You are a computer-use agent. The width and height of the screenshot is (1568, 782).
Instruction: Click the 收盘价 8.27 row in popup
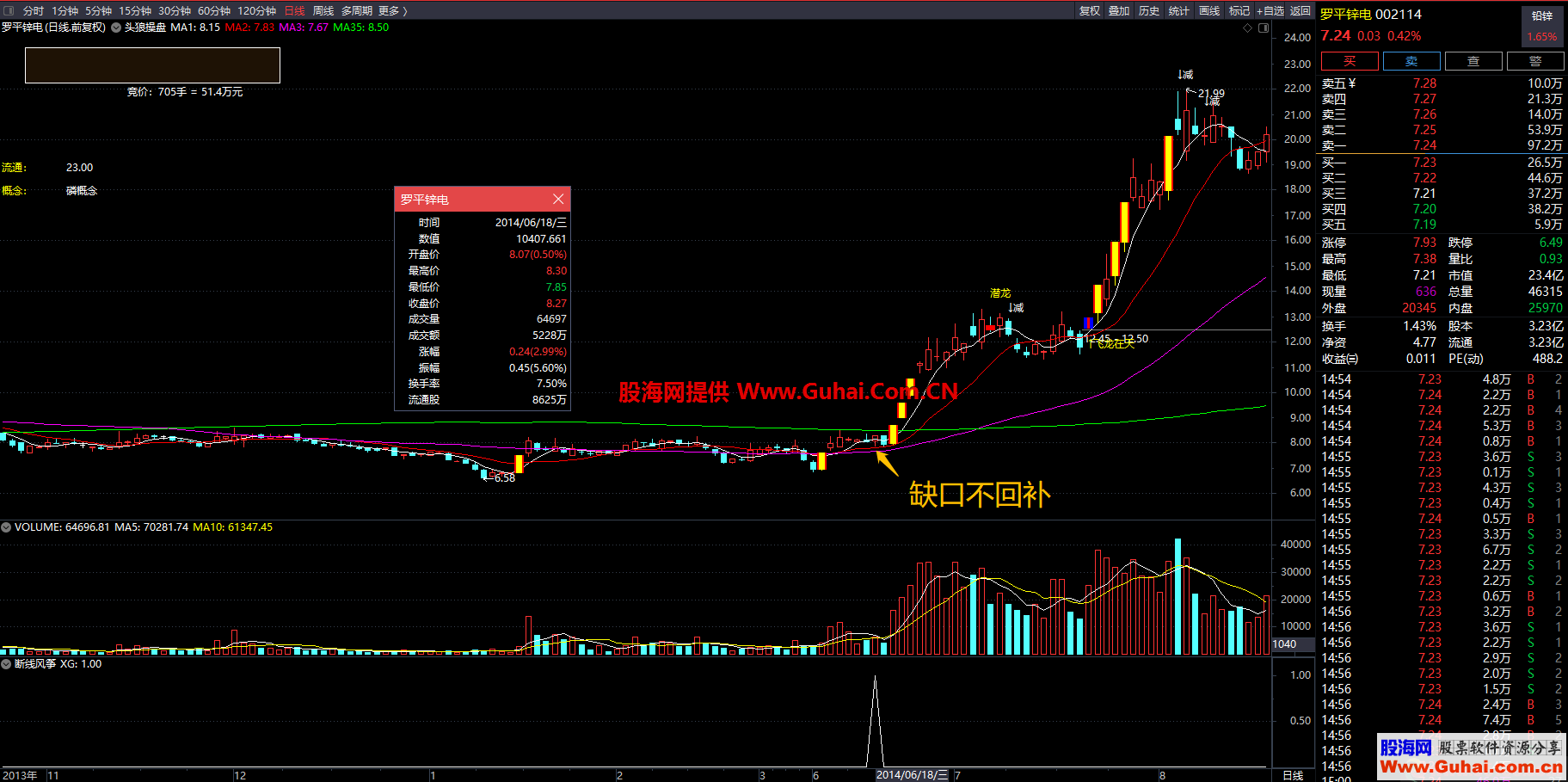(x=483, y=304)
